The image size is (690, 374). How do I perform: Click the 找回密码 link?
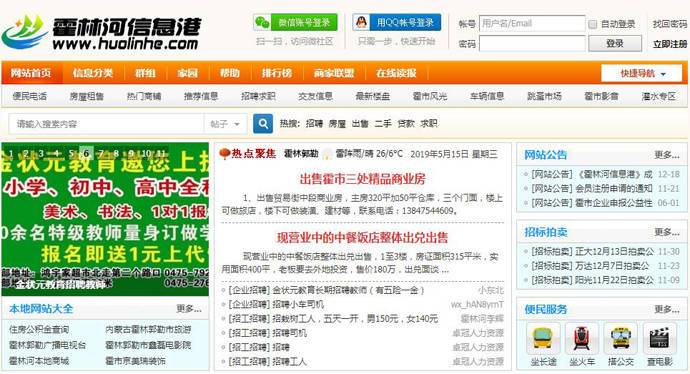tap(670, 24)
